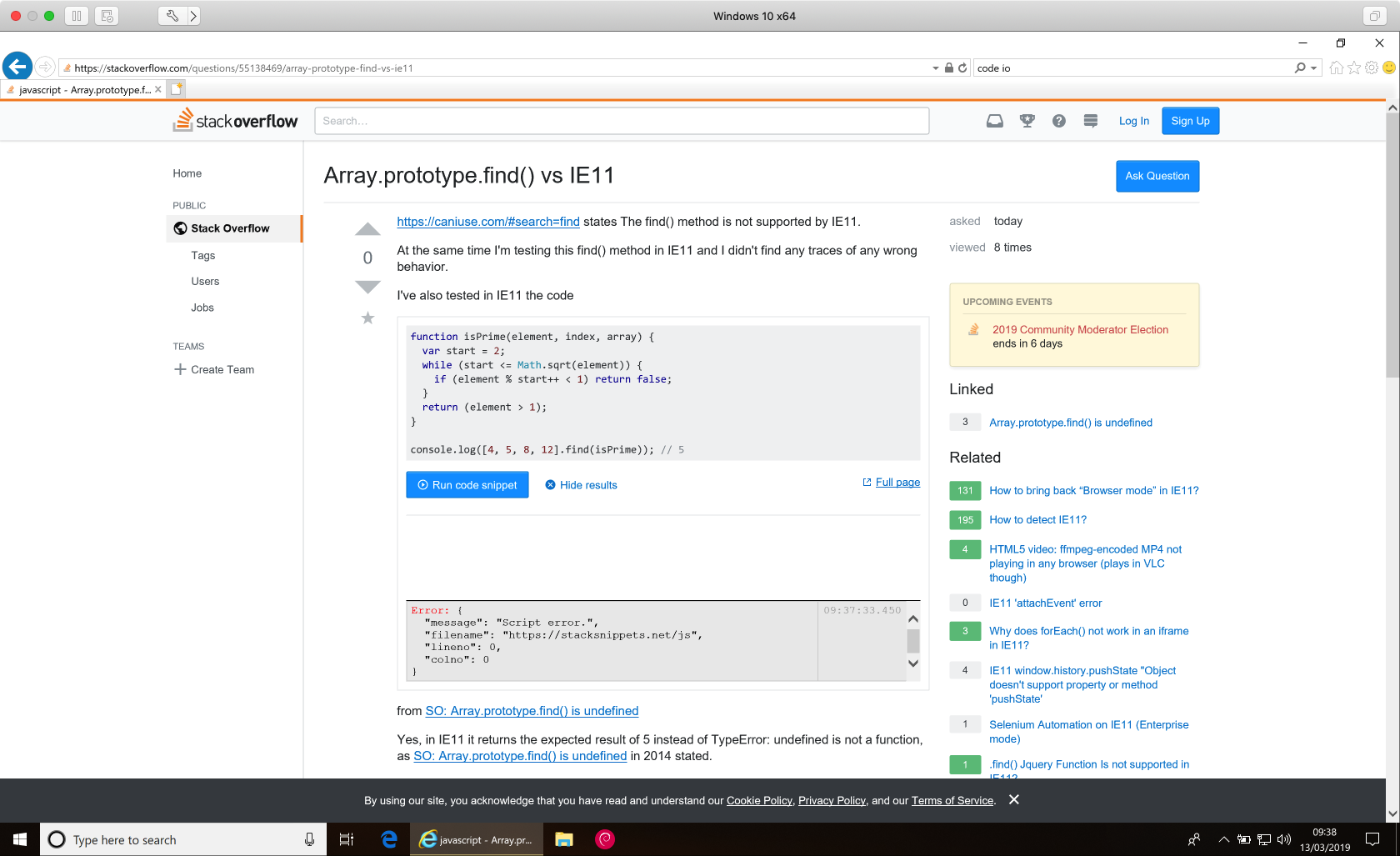This screenshot has height=856, width=1400.
Task: Open the link after 'from': SO Array.prototype.find() is undefined
Action: [x=532, y=711]
